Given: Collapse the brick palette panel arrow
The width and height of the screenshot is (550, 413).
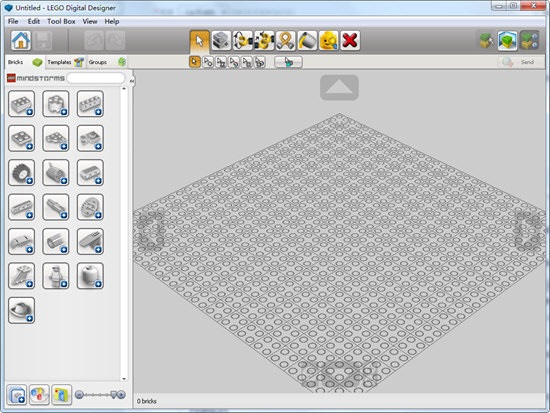Looking at the screenshot, I should click(132, 81).
